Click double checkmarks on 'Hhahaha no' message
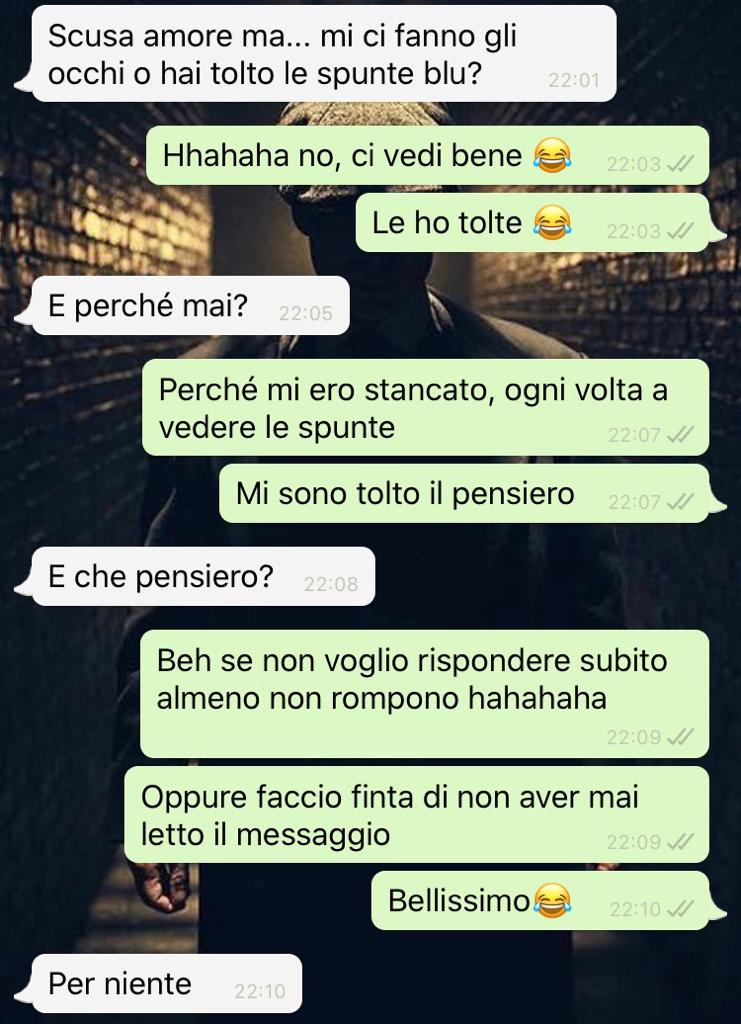The height and width of the screenshot is (1024, 741). (x=680, y=163)
